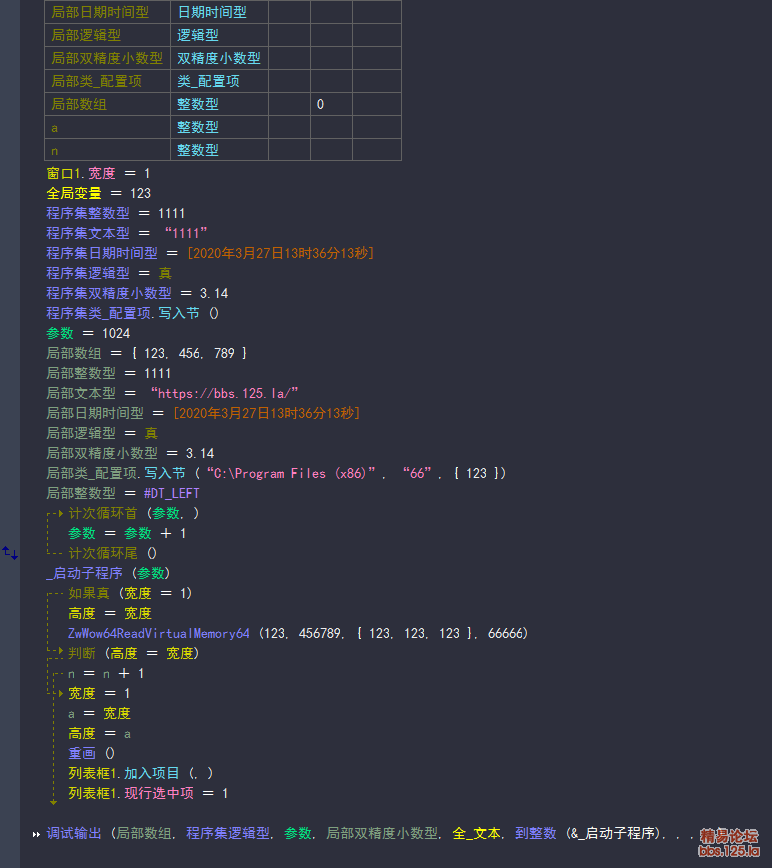Click code line 高度 = a
Image resolution: width=772 pixels, height=868 pixels.
[x=100, y=733]
